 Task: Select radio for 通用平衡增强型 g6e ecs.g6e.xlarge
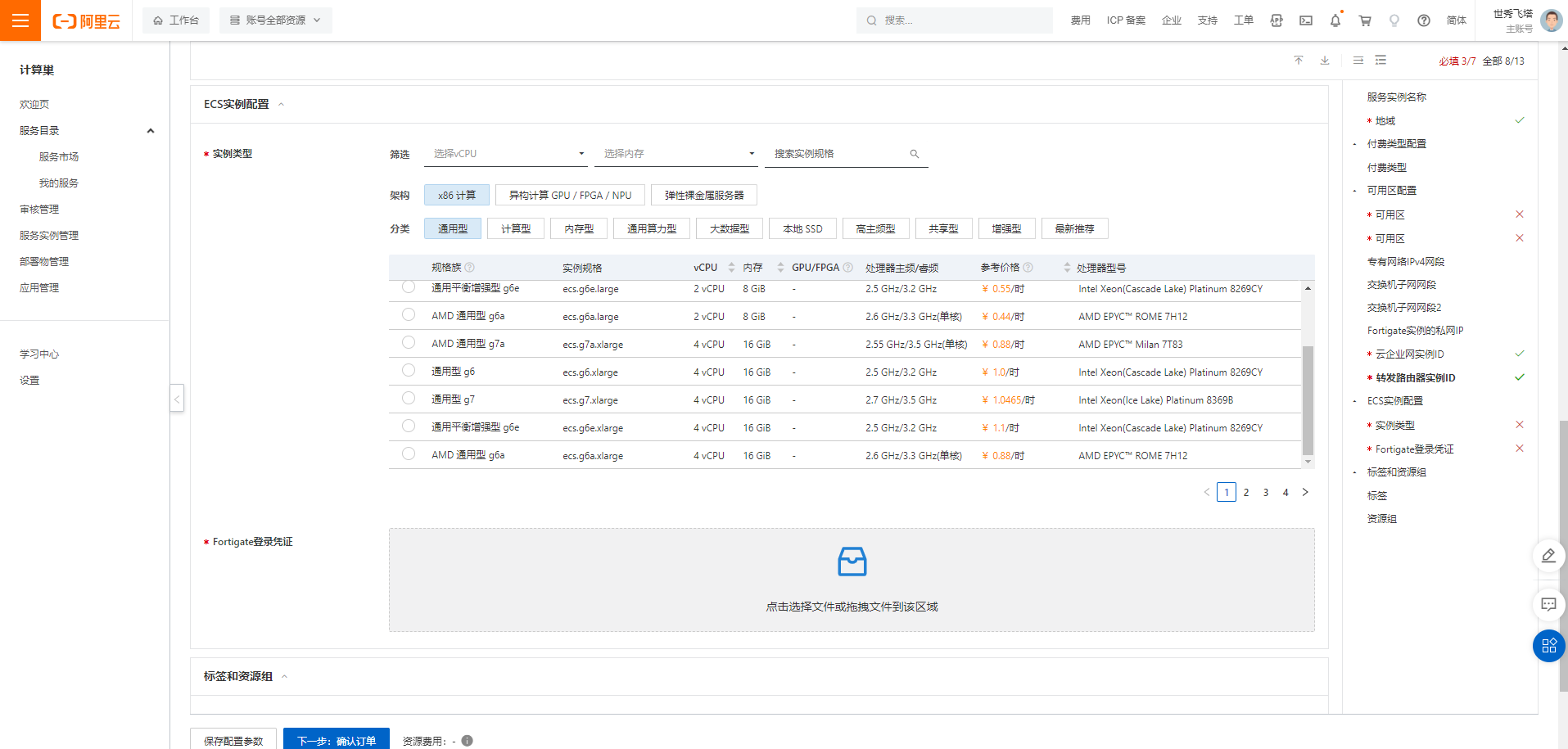point(409,426)
